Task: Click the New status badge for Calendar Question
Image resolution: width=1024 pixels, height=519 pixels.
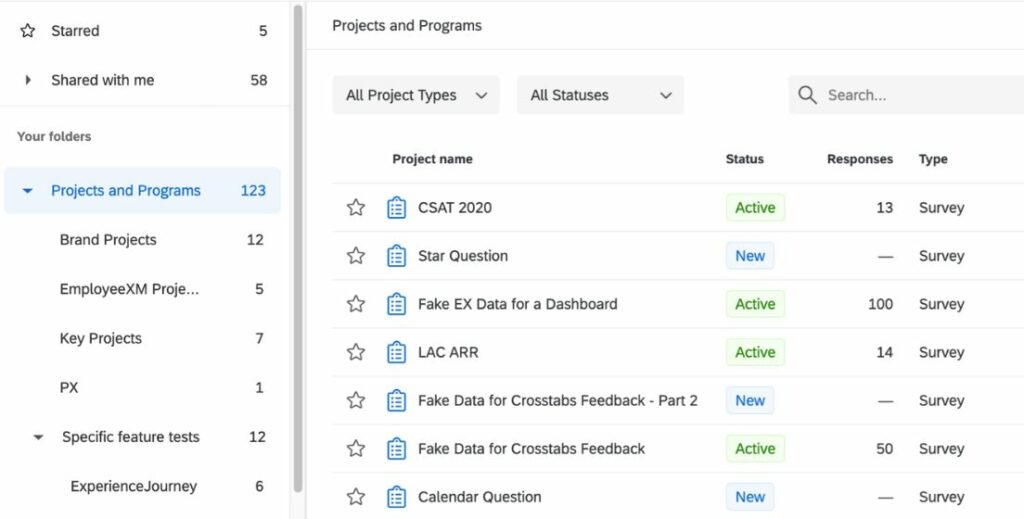Action: [x=750, y=497]
